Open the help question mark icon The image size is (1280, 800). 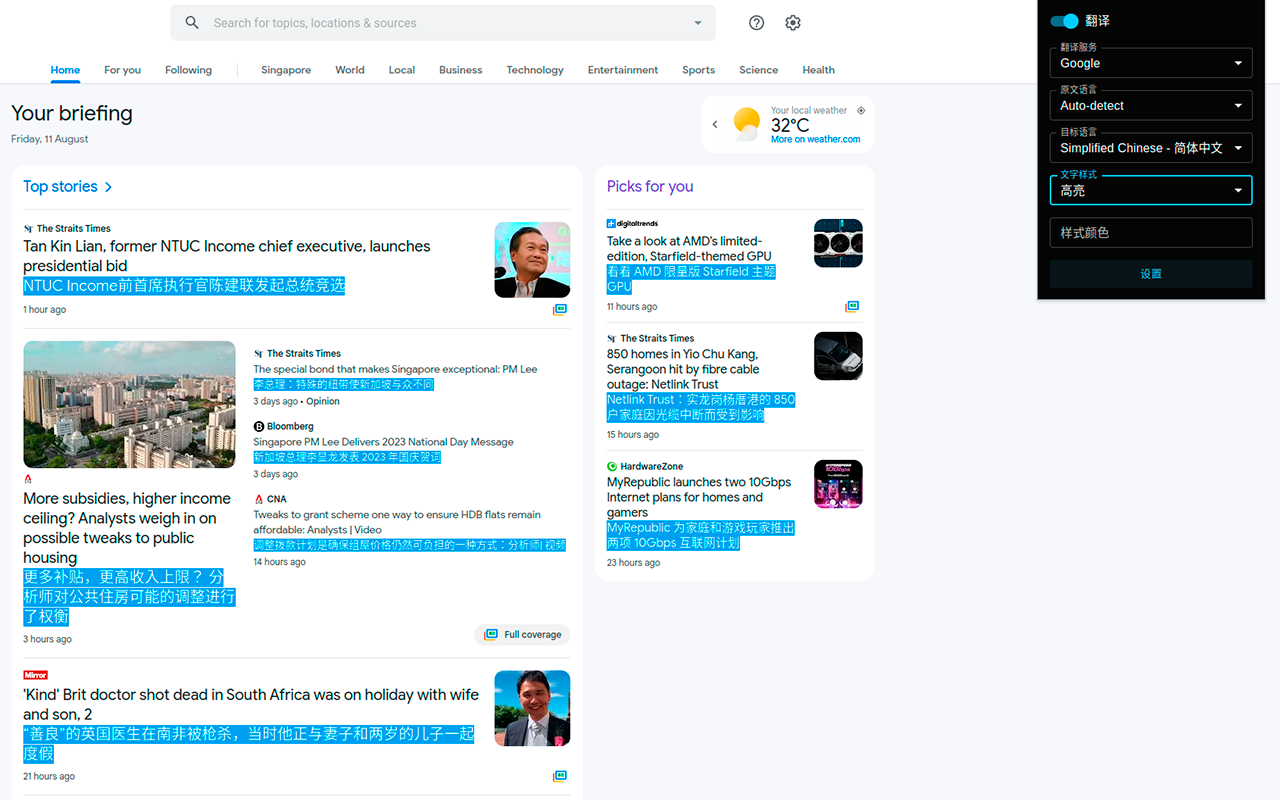tap(756, 23)
